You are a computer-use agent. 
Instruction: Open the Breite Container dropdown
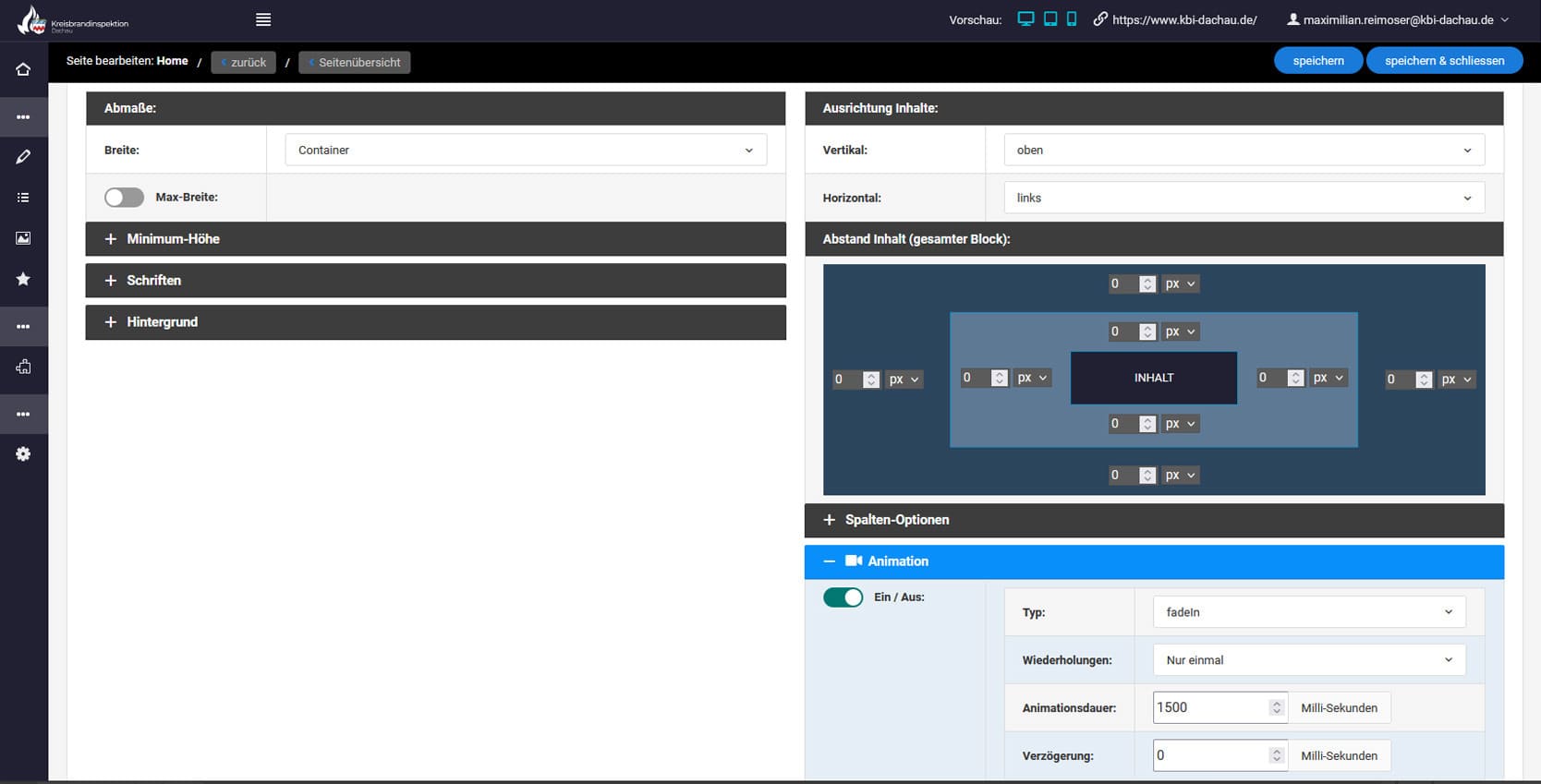tap(526, 151)
